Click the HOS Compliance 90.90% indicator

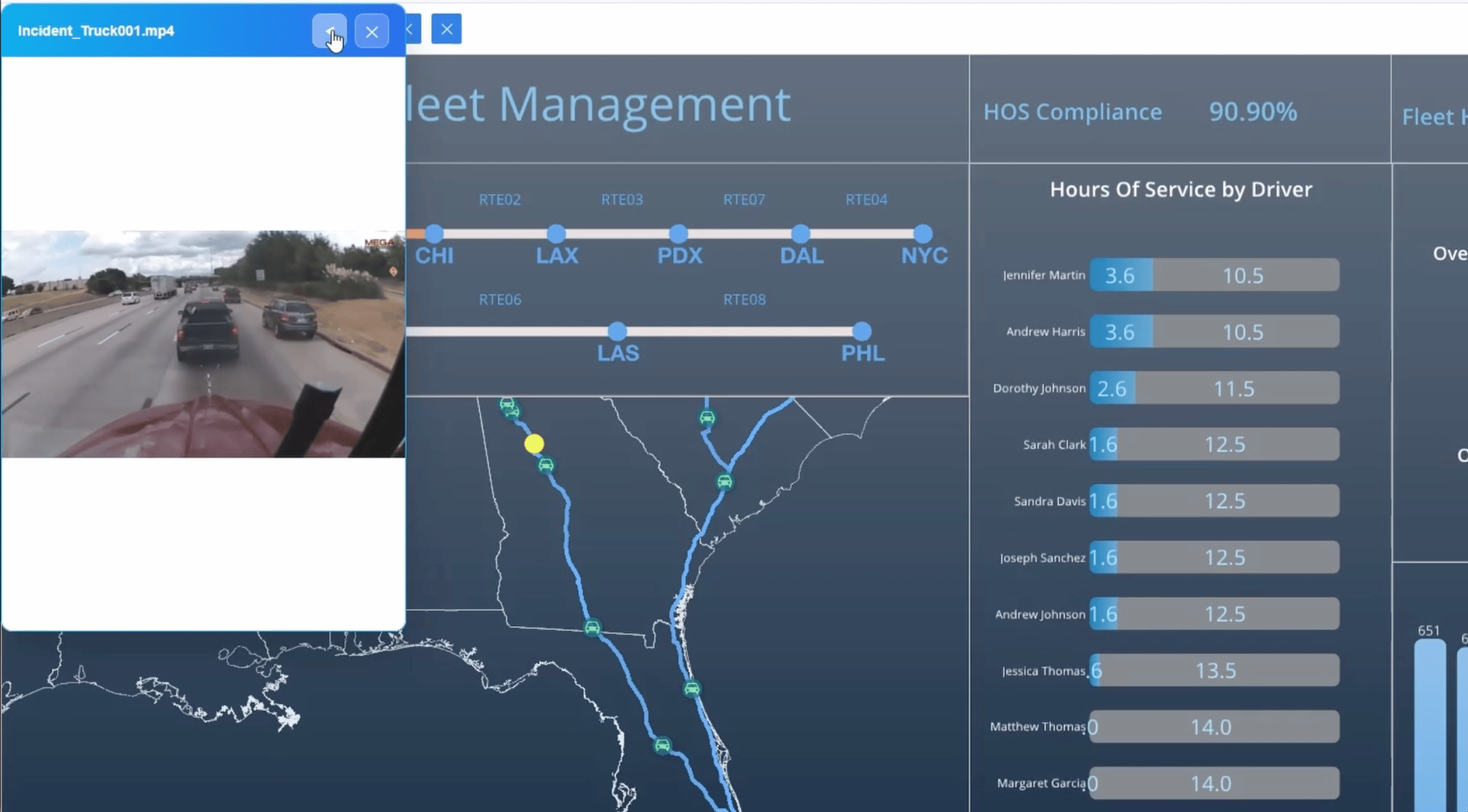point(1252,112)
